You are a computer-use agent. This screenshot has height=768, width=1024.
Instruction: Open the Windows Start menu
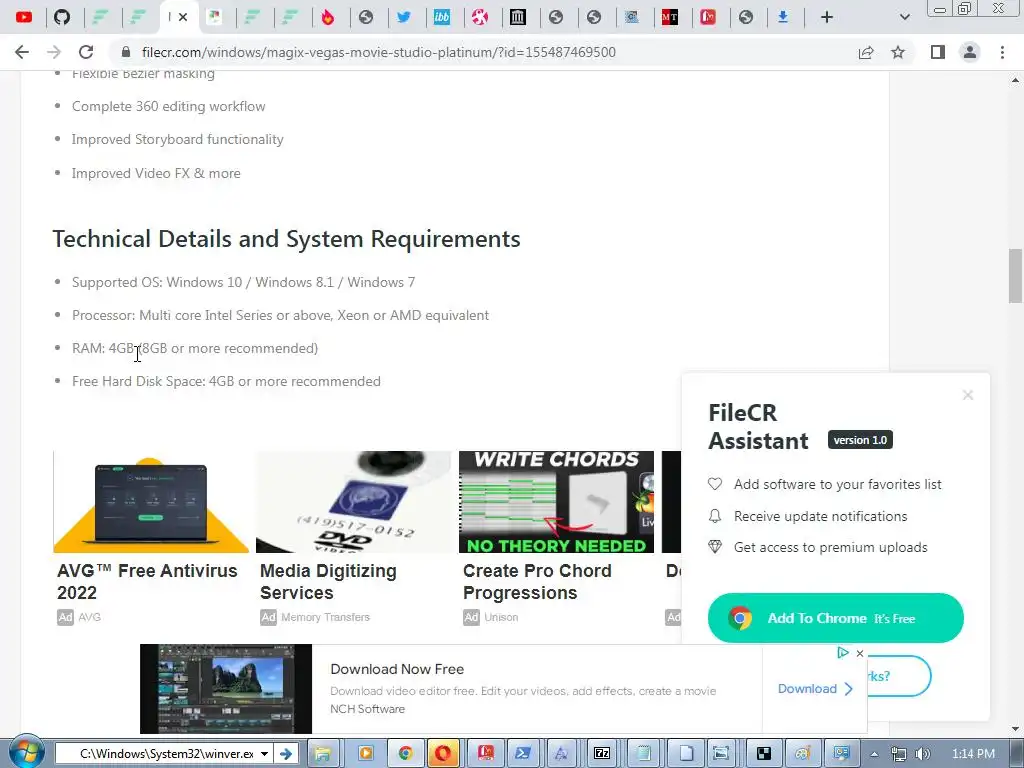point(27,753)
